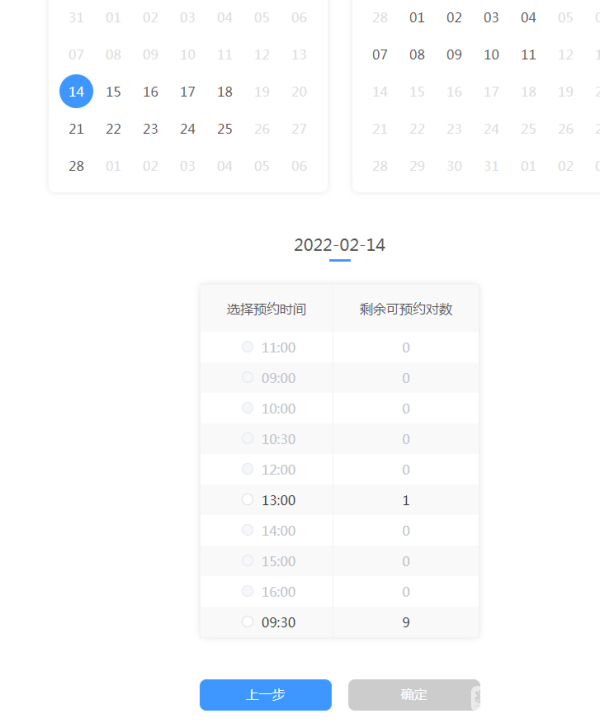Pick date 21 in the left calendar
Screen dimensions: 600x728
(x=76, y=129)
